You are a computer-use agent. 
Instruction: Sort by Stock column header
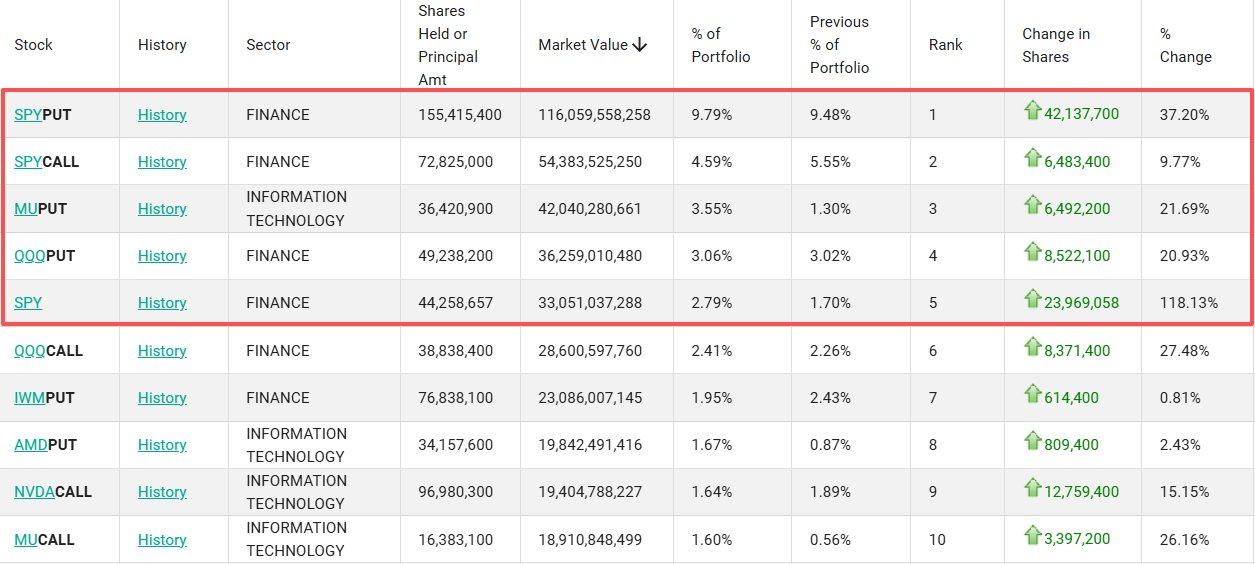(x=33, y=45)
